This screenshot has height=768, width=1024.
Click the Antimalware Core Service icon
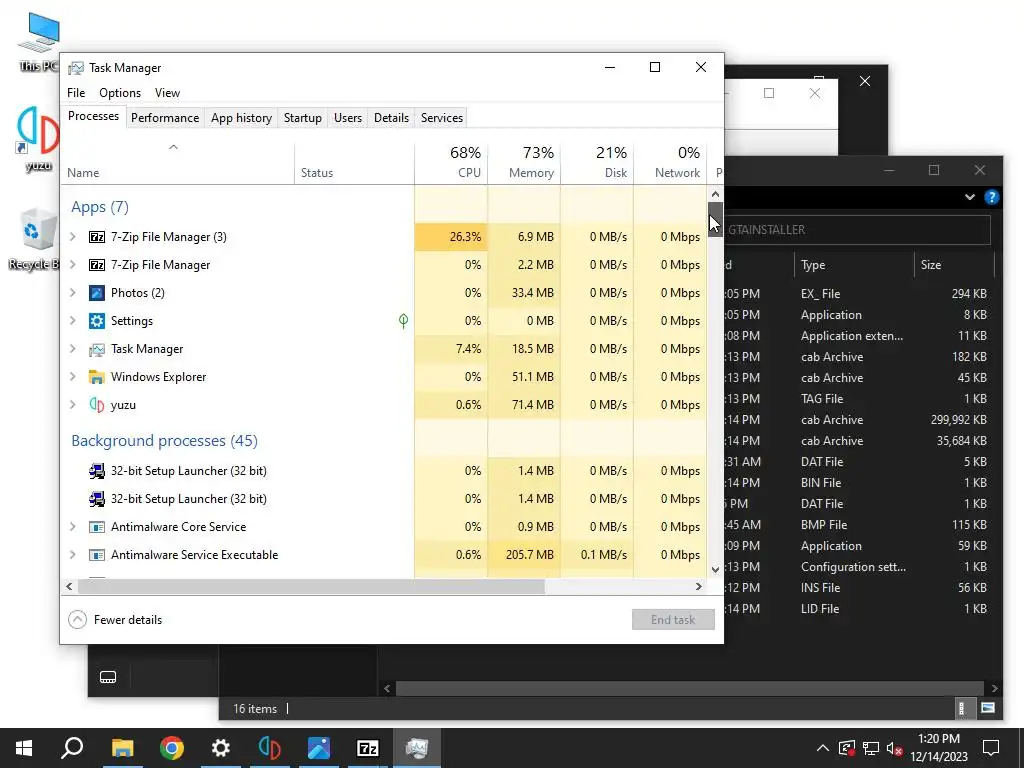(97, 527)
